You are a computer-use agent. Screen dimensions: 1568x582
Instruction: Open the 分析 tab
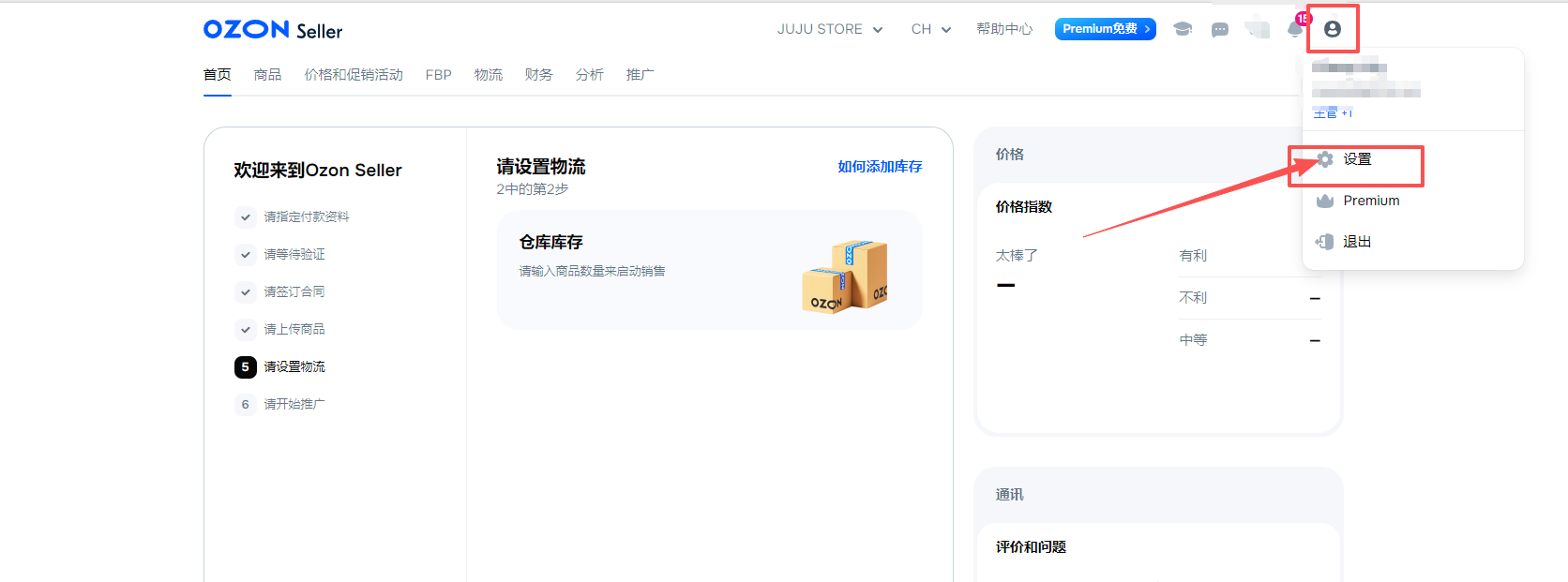[x=589, y=75]
